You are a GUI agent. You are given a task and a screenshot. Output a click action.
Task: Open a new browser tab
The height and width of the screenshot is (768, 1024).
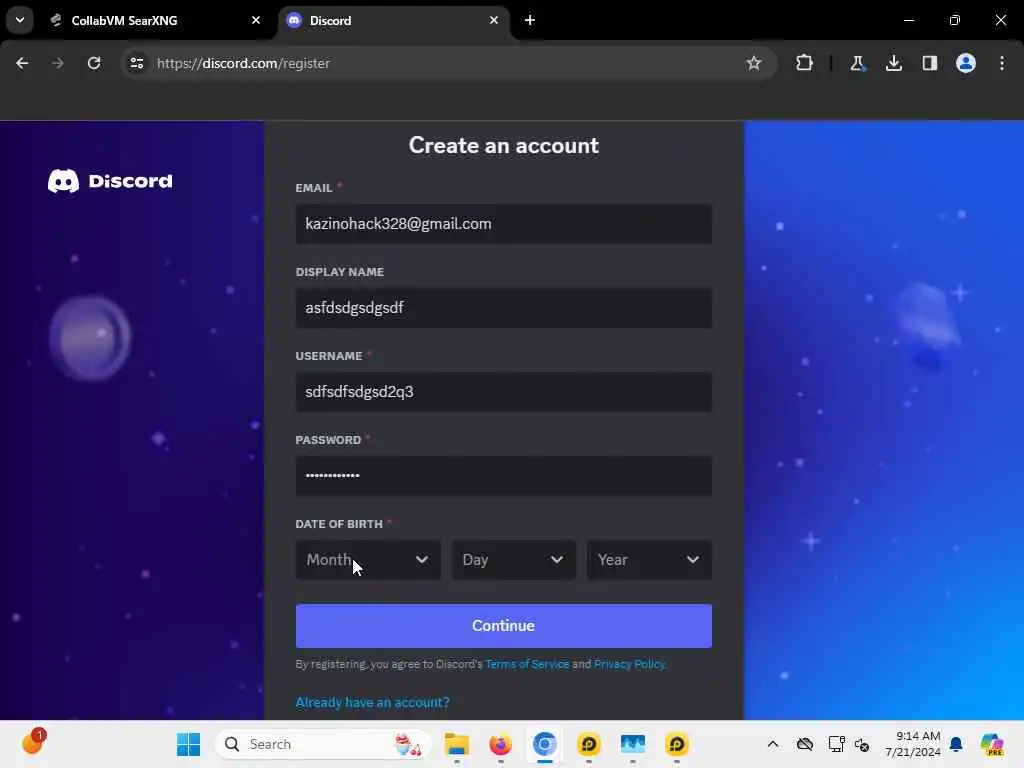coord(530,20)
